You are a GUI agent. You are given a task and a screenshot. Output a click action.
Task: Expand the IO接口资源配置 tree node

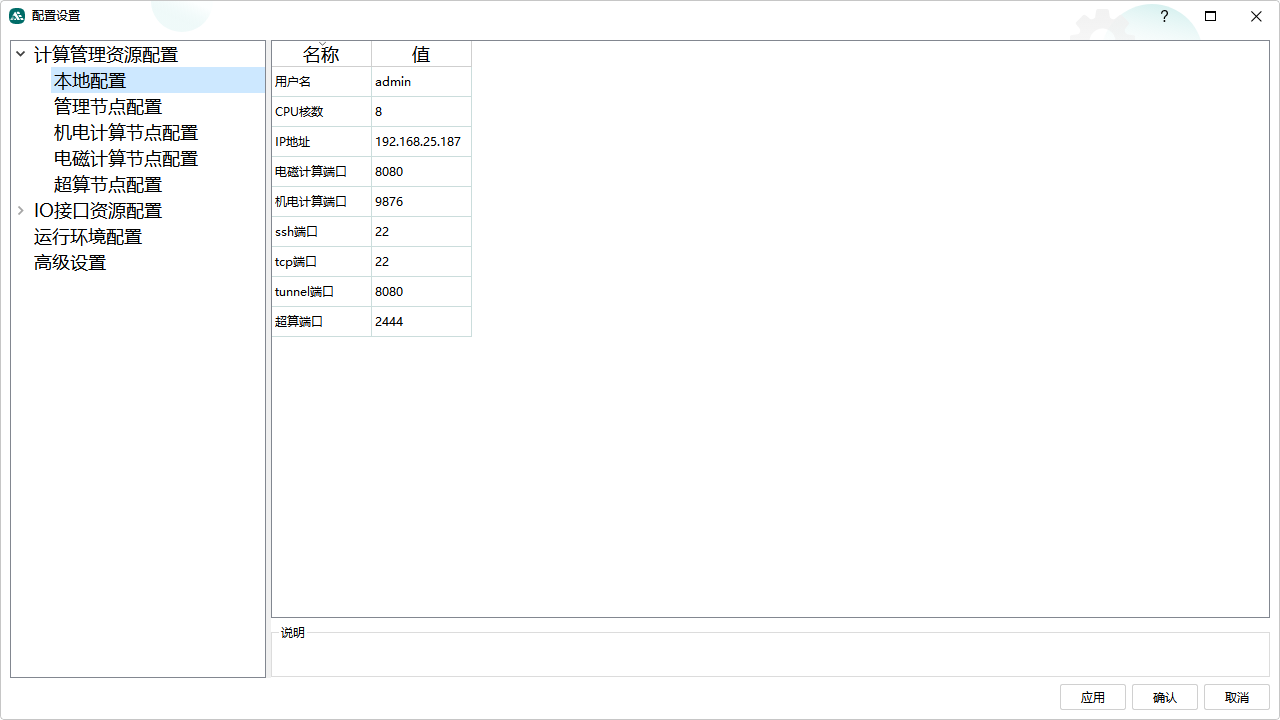tap(20, 211)
